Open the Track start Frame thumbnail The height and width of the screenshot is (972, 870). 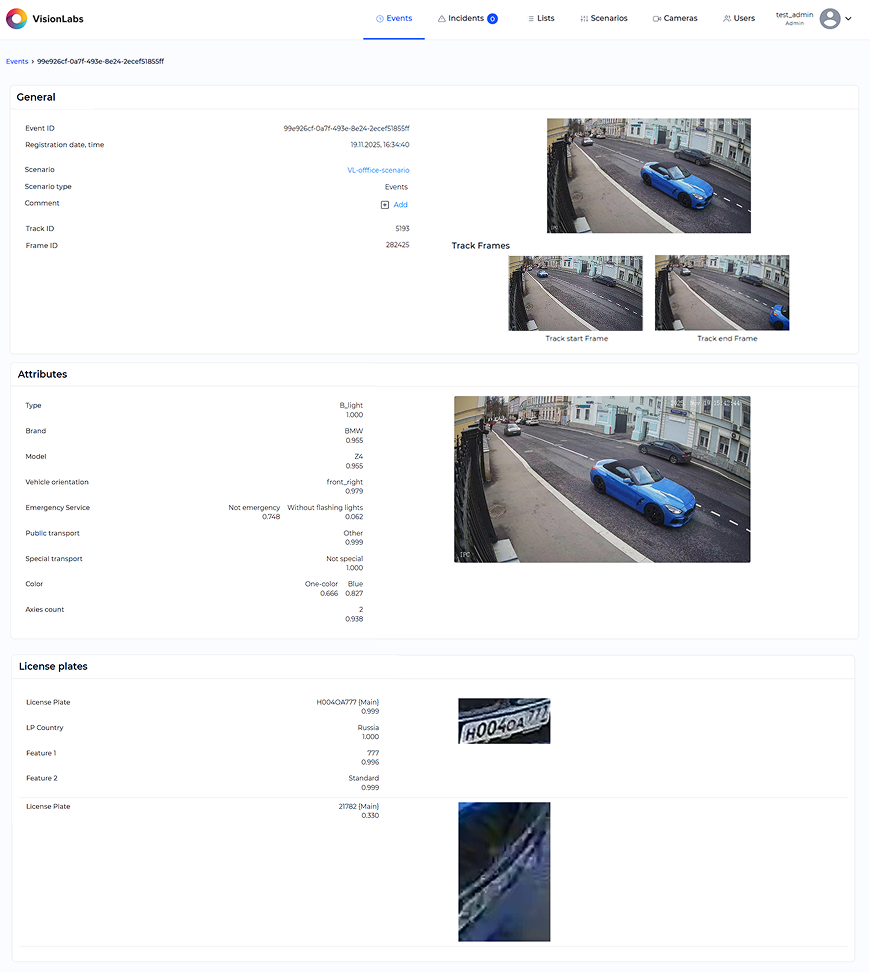click(x=575, y=293)
